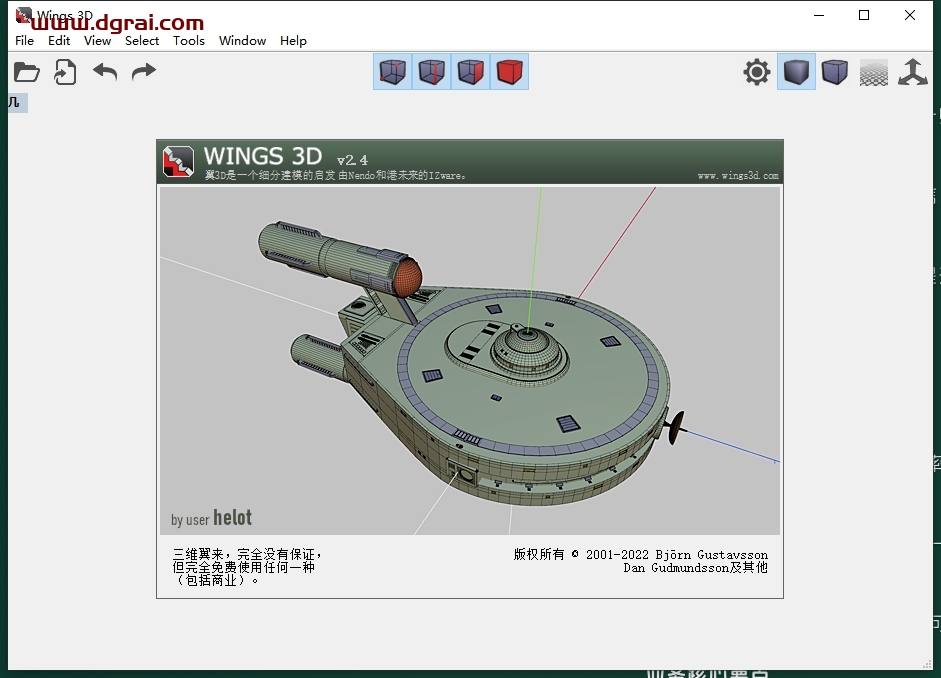Toggle ground plane grid icon
Screen dimensions: 941x678
tap(874, 72)
